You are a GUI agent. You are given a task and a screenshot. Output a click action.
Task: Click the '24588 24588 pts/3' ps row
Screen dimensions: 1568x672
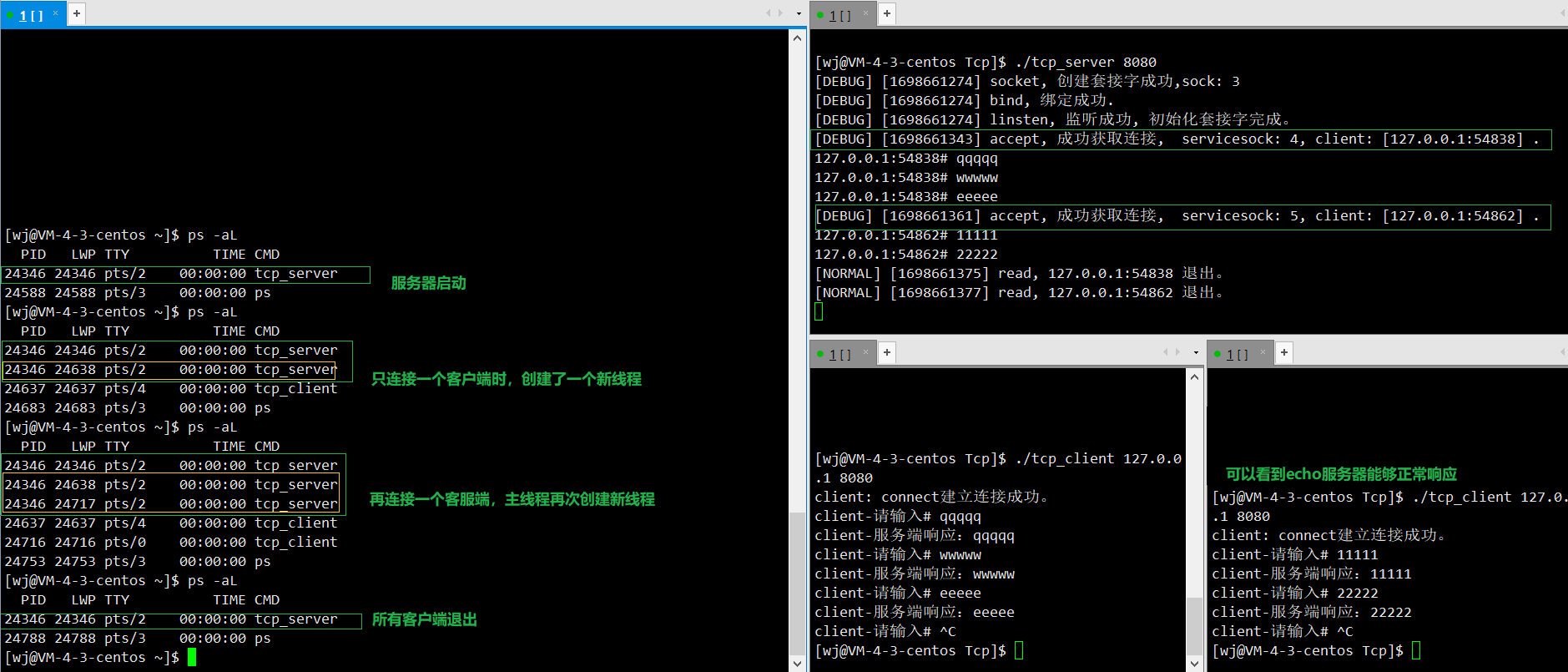138,292
